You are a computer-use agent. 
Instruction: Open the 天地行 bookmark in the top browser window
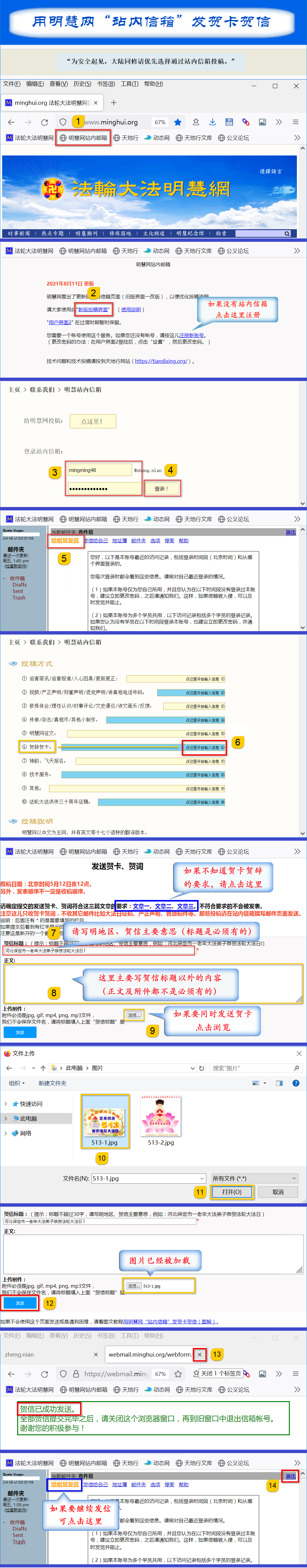[126, 138]
